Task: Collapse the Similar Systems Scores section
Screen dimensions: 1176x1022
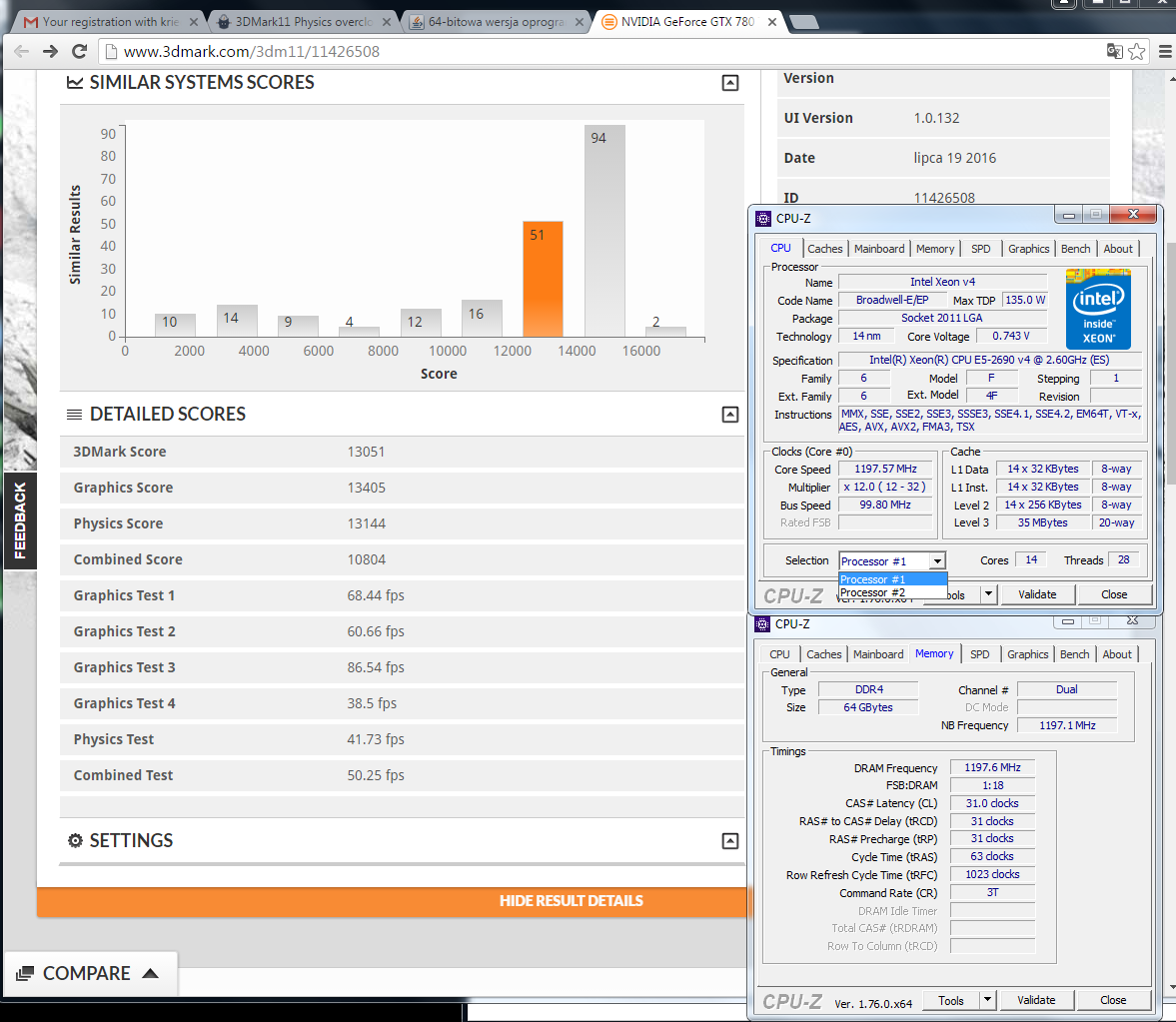Action: tap(729, 83)
